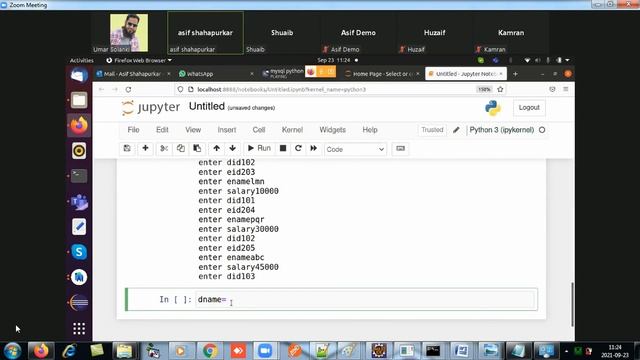This screenshot has width=640, height=360.
Task: Click the Jupyter logo
Action: (151, 107)
